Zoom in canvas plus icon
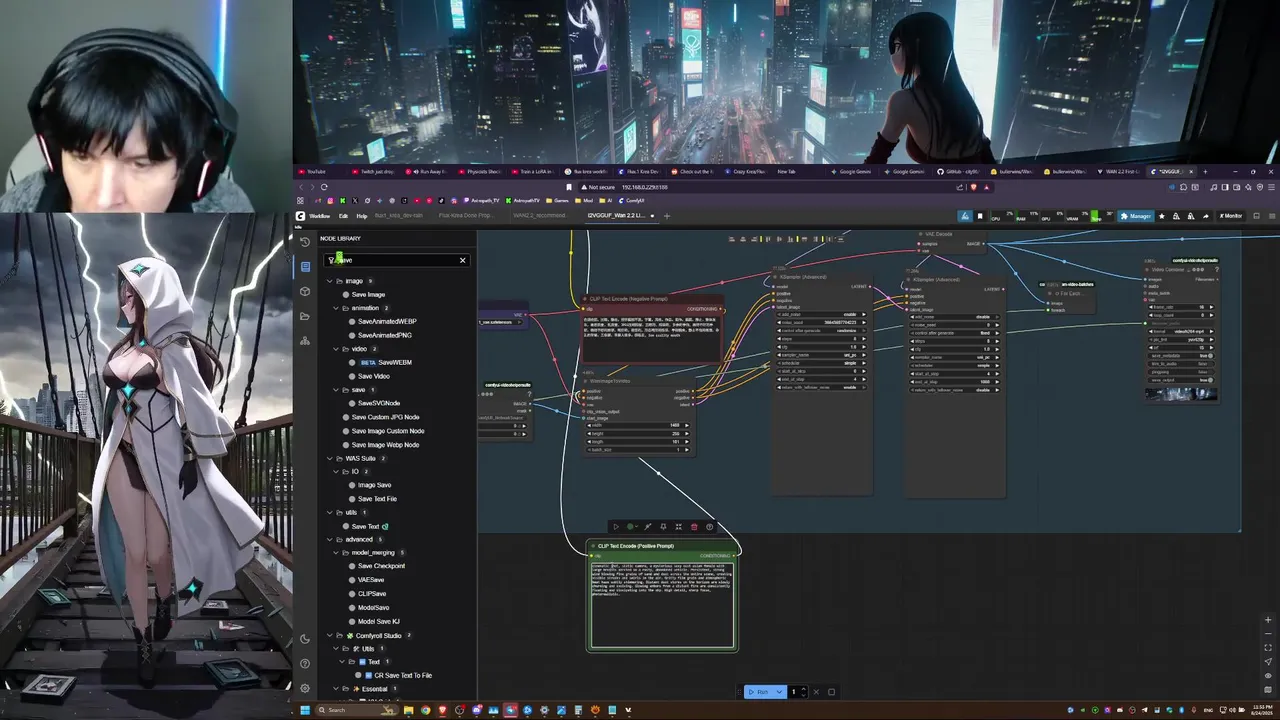Viewport: 1280px width, 720px height. [x=1268, y=620]
